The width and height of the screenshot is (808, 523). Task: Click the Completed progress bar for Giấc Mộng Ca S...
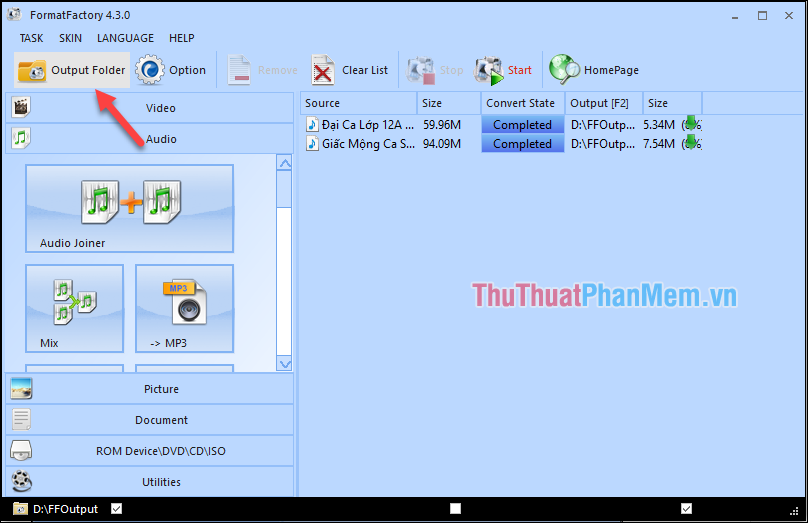(x=521, y=144)
